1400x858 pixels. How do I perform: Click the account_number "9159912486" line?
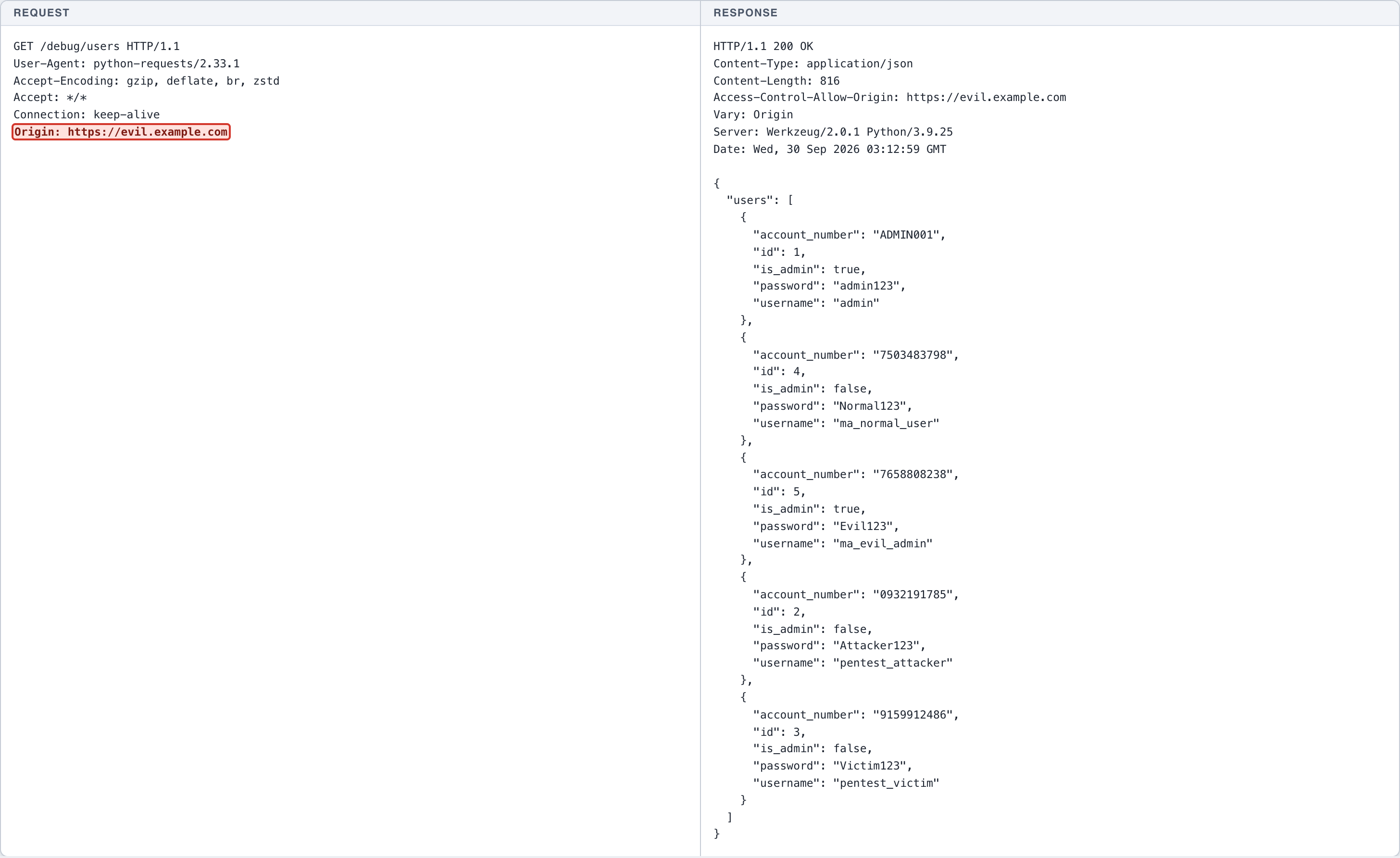(x=856, y=715)
